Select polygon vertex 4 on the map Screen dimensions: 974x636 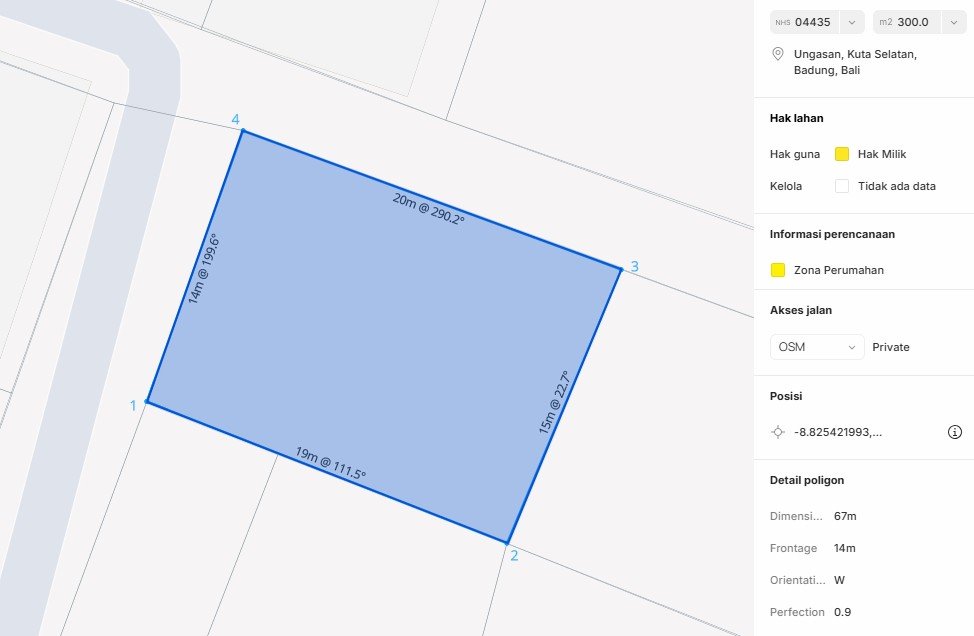(x=242, y=131)
